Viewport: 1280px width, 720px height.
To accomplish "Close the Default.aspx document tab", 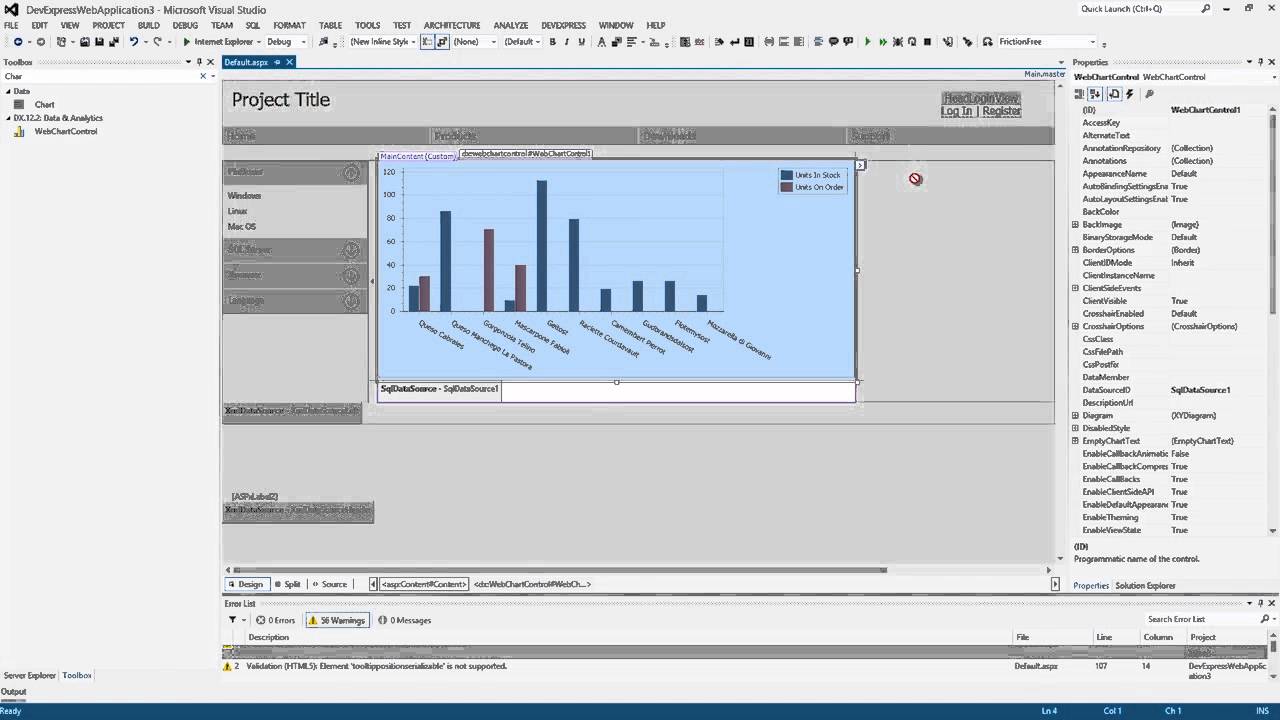I will [289, 62].
